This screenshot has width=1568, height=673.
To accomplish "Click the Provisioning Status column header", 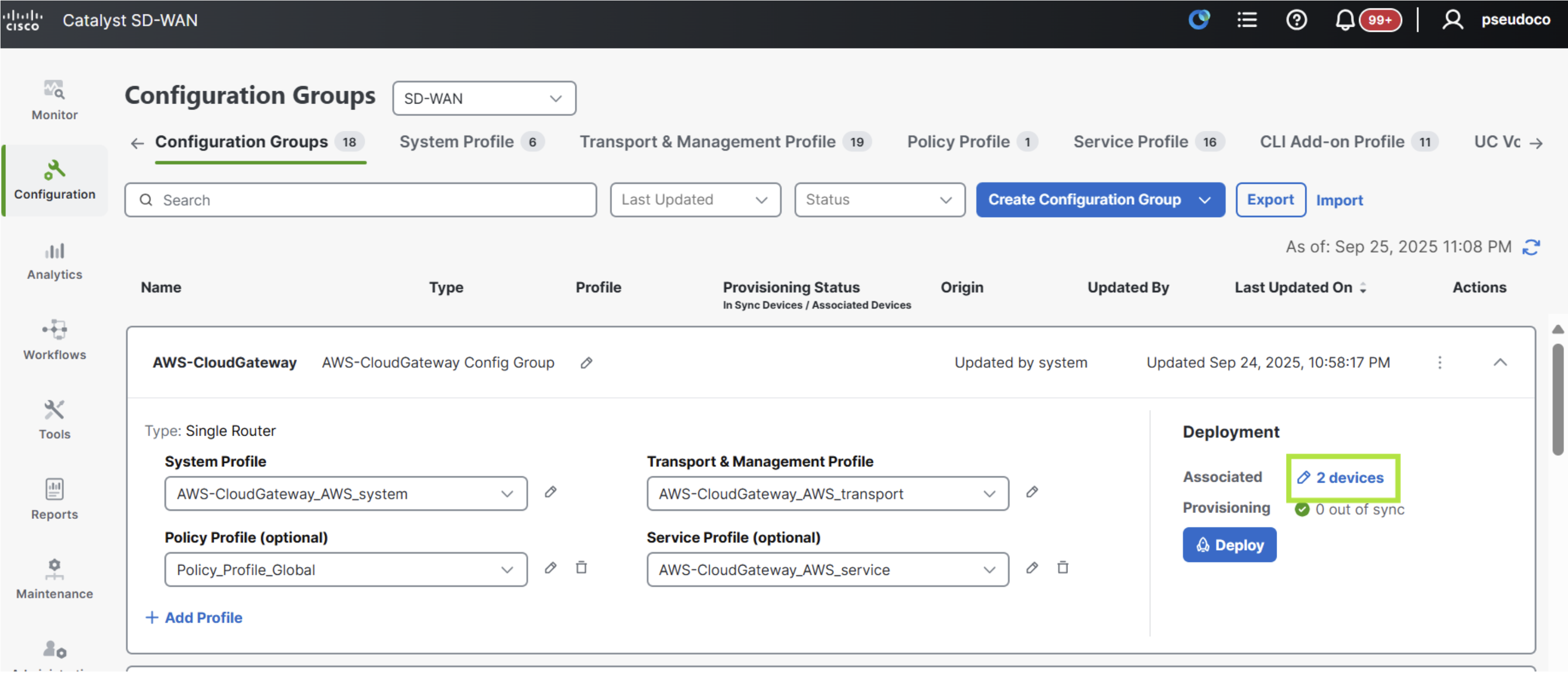I will (791, 287).
